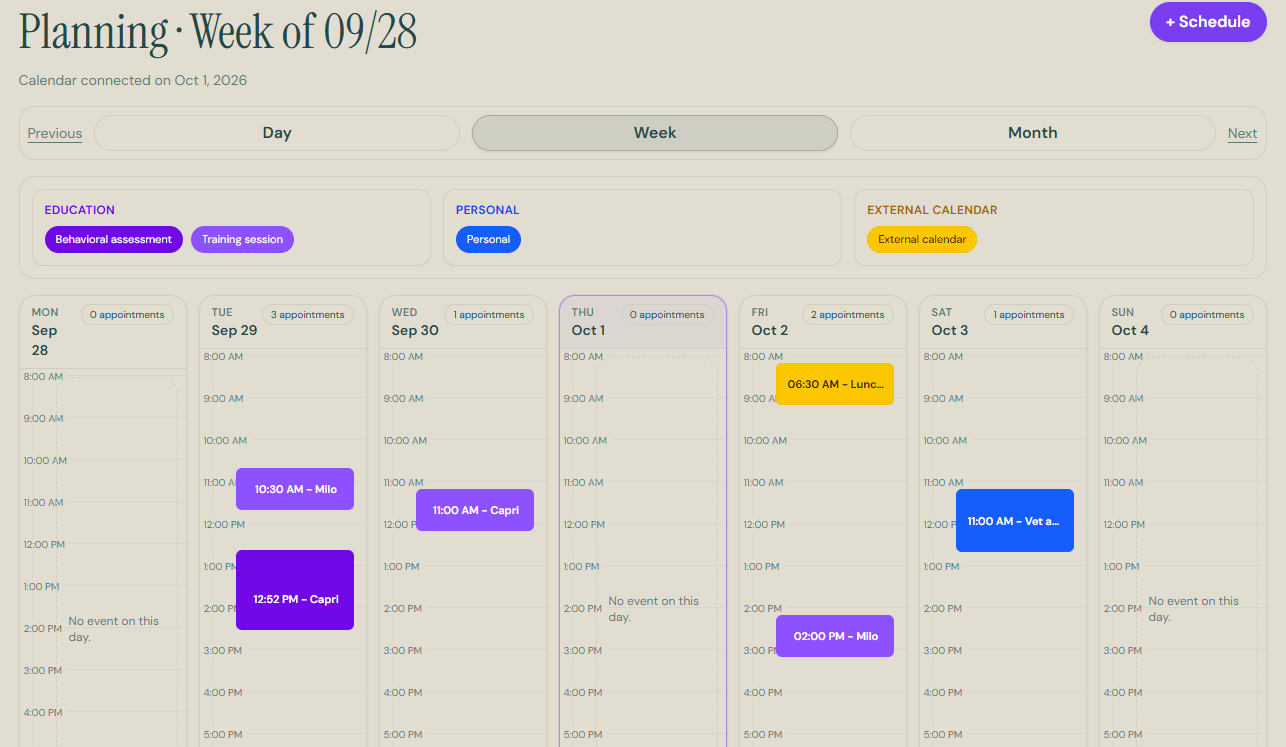Click the EDUCATION legend heading
Image resolution: width=1286 pixels, height=747 pixels.
click(80, 210)
